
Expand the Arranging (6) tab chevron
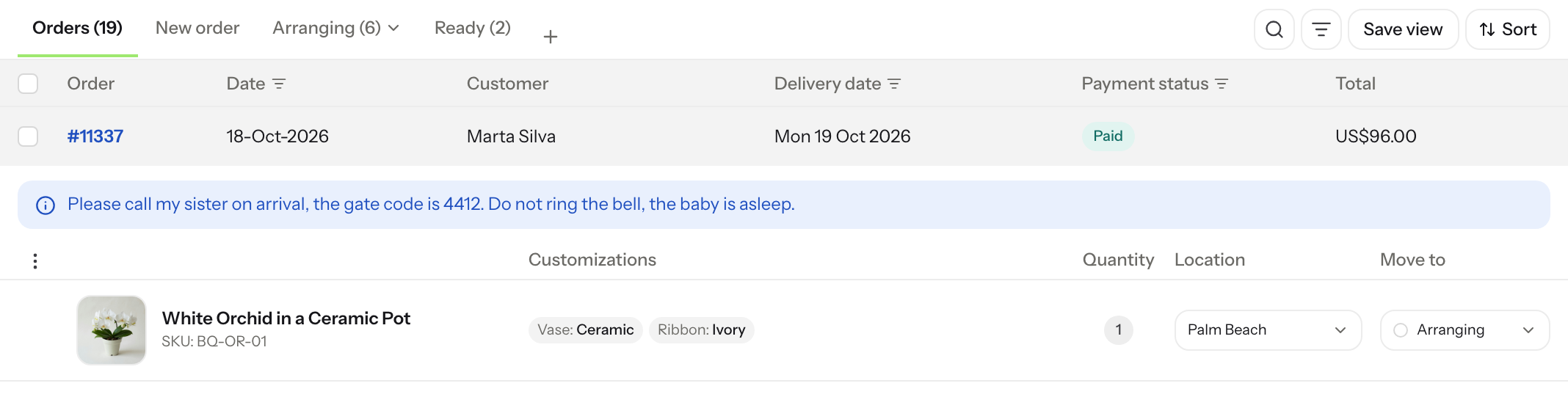click(393, 28)
